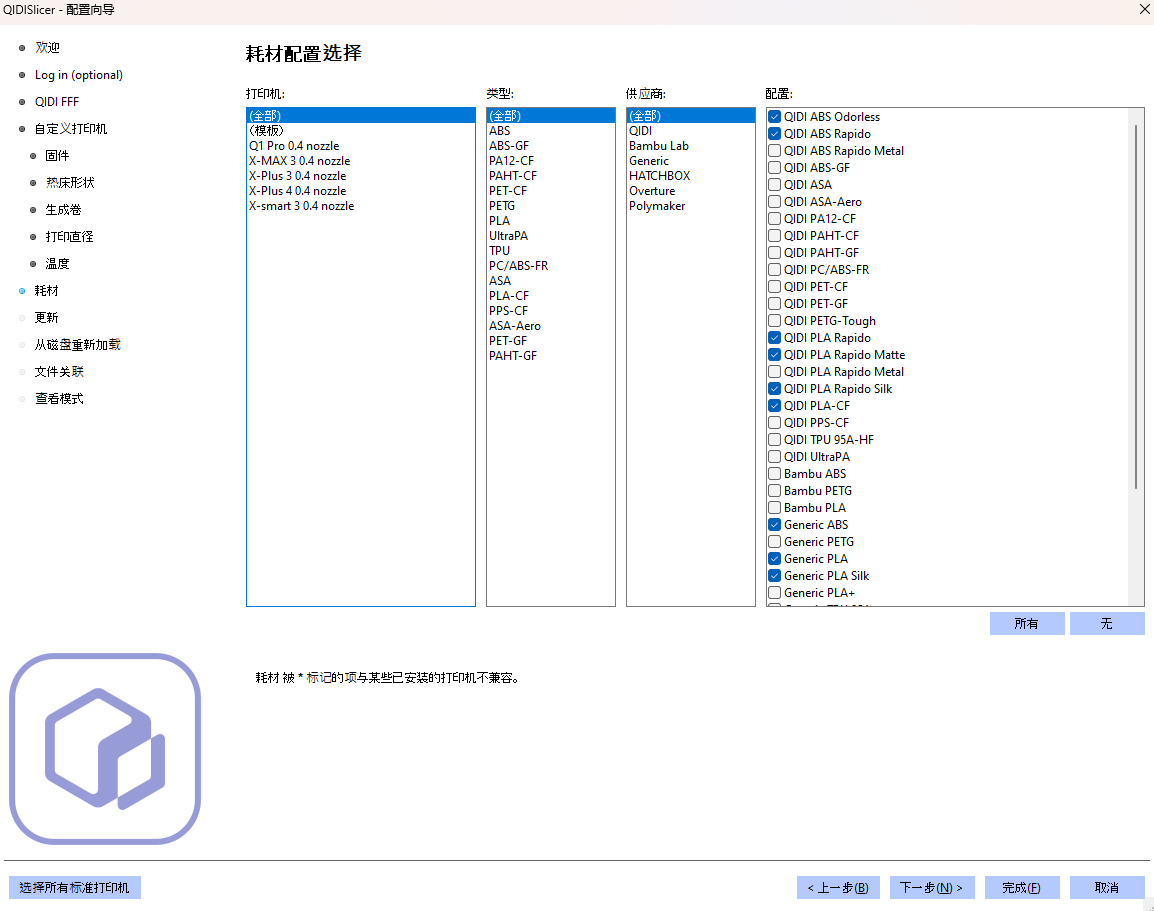Image resolution: width=1154 pixels, height=911 pixels.
Task: Select X-MAX 3 0.4 nozzle printer
Action: (x=361, y=160)
